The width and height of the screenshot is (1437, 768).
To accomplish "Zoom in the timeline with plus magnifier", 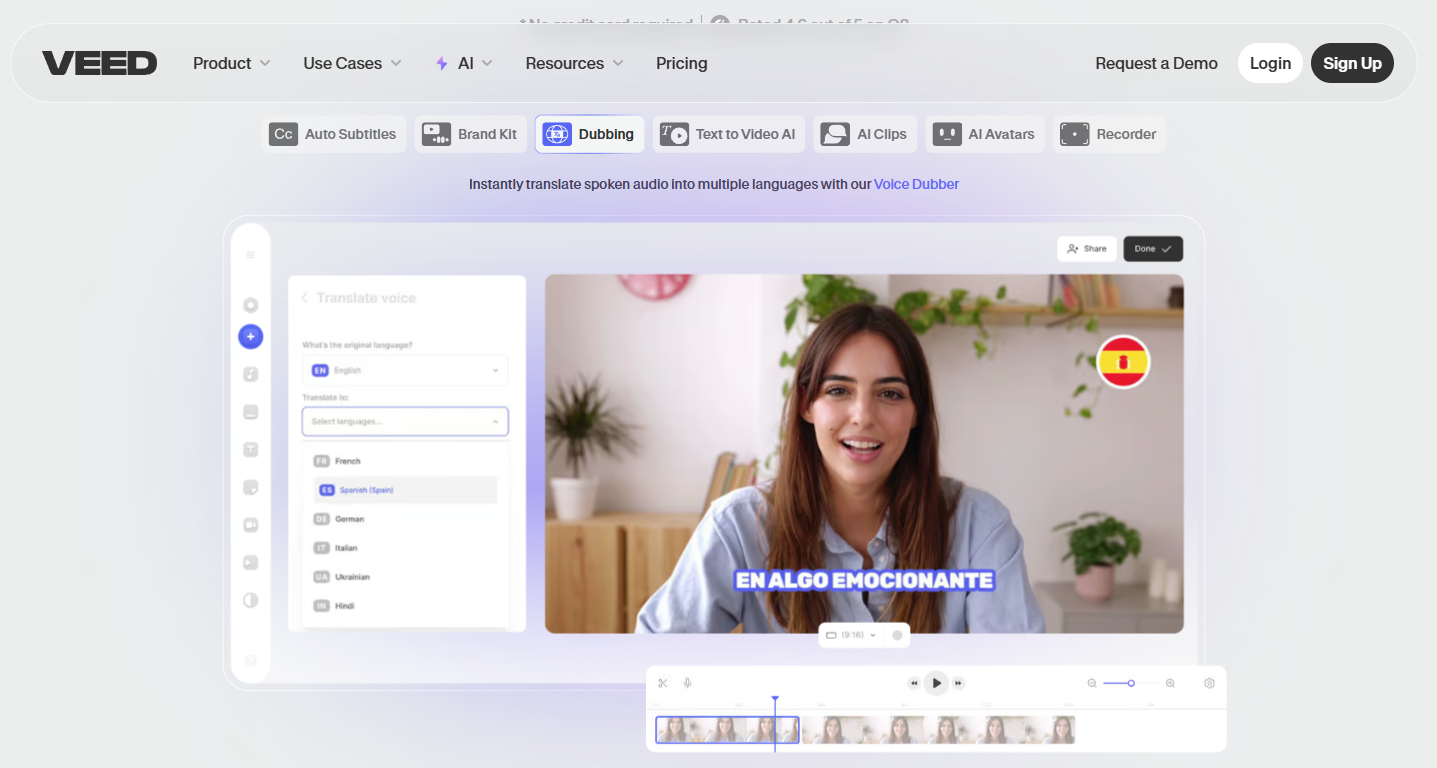I will click(1170, 683).
